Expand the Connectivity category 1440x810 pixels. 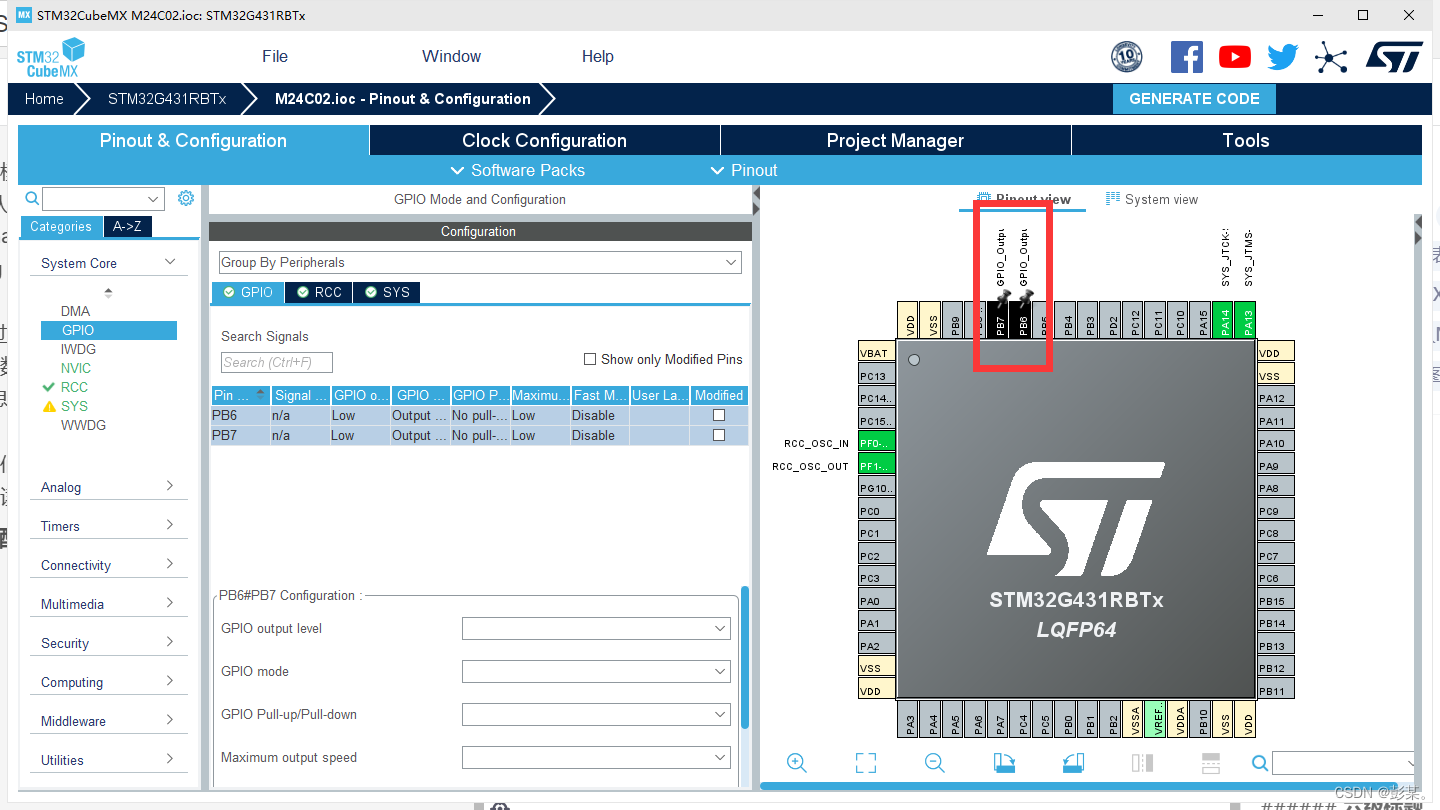click(109, 565)
